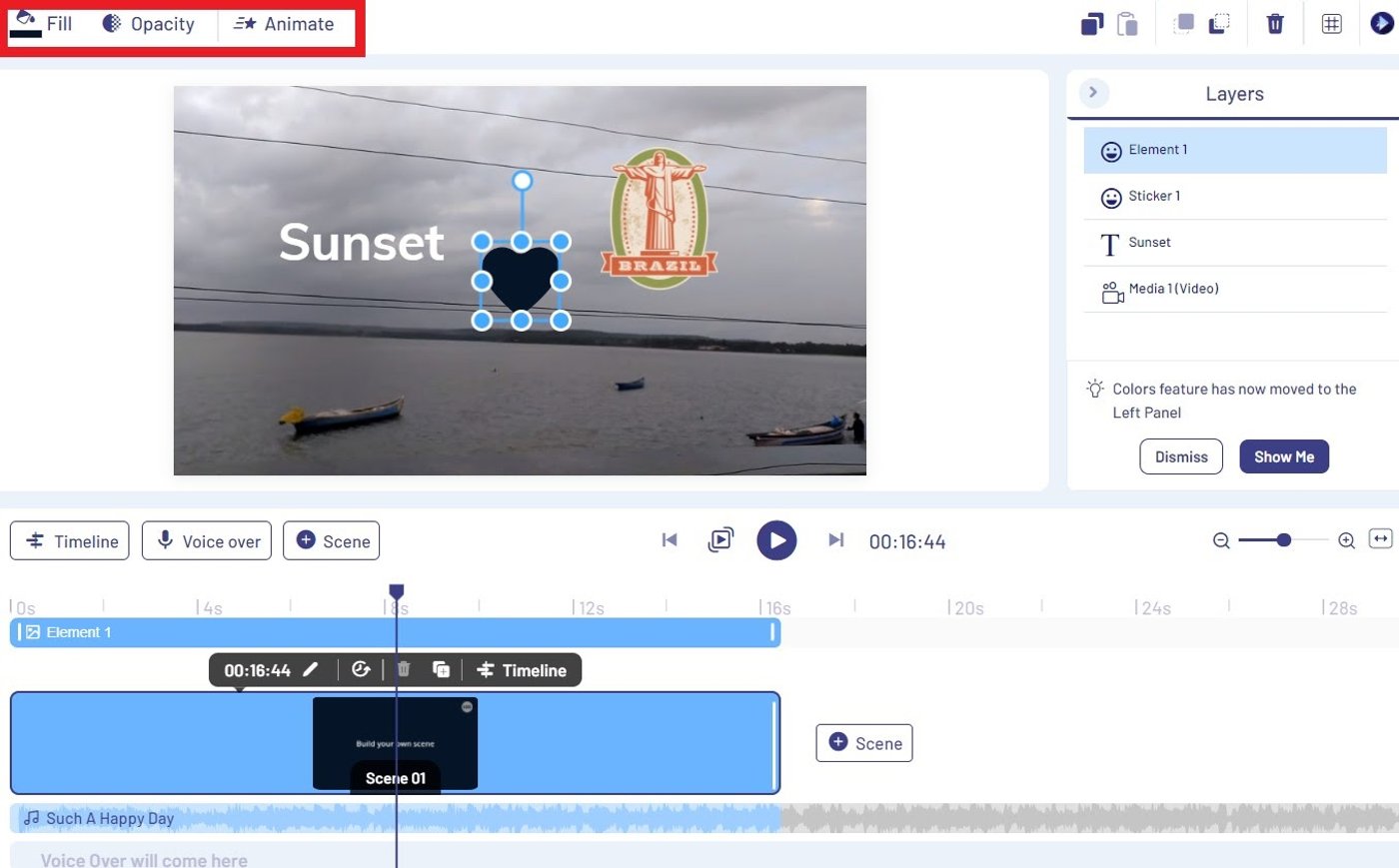The image size is (1399, 868).
Task: Click the copy element icon
Action: click(x=1090, y=23)
